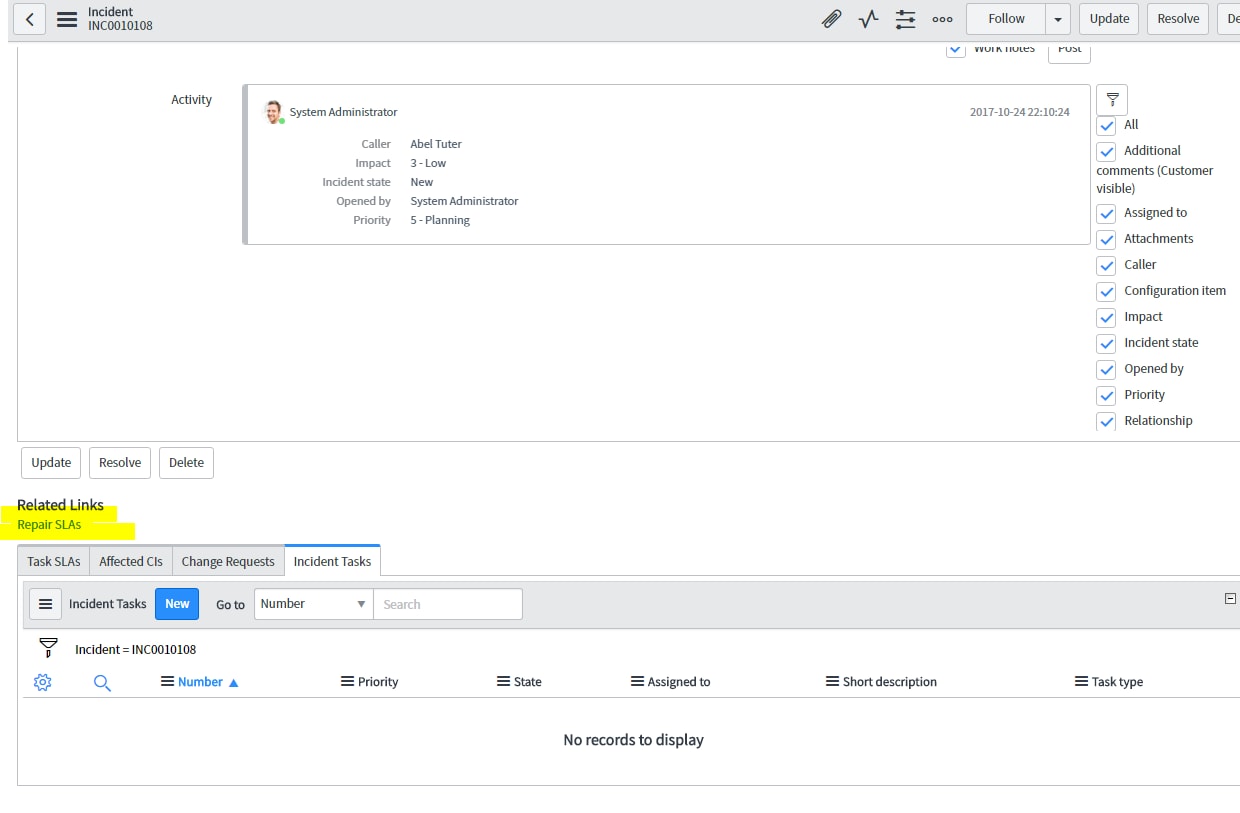
Task: Toggle Attachments filter checkbox
Action: pos(1106,240)
